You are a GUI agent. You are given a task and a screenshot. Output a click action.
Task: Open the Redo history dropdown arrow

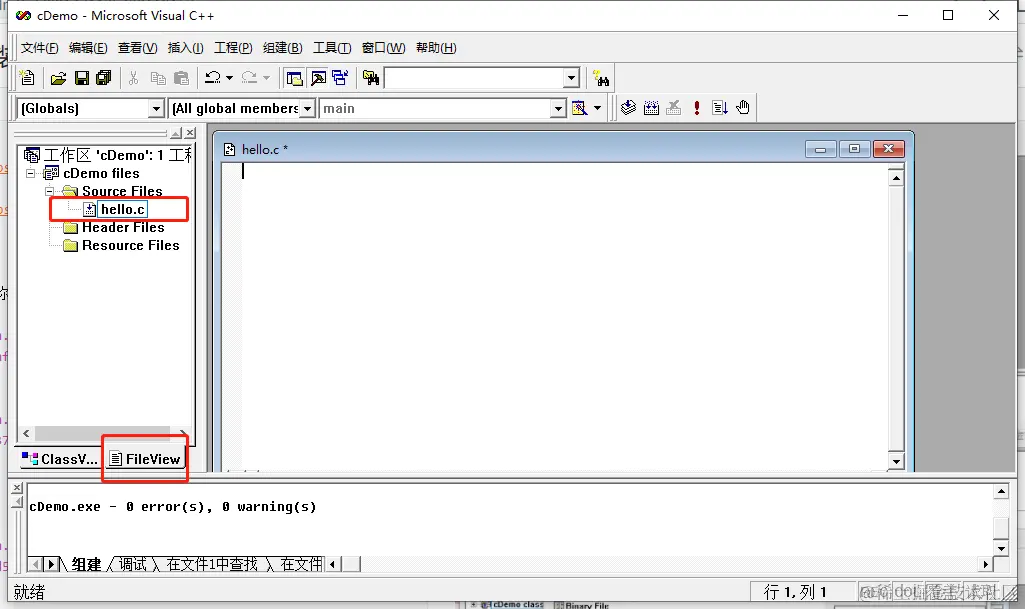coord(266,78)
